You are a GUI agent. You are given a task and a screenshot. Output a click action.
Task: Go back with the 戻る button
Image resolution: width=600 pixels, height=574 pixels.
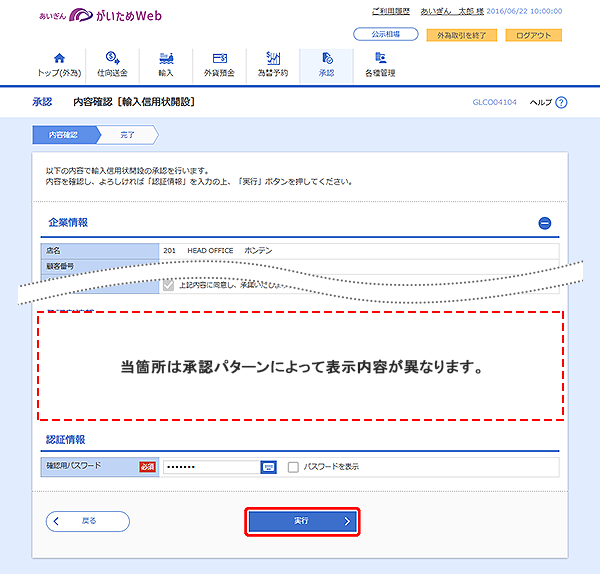(x=88, y=521)
